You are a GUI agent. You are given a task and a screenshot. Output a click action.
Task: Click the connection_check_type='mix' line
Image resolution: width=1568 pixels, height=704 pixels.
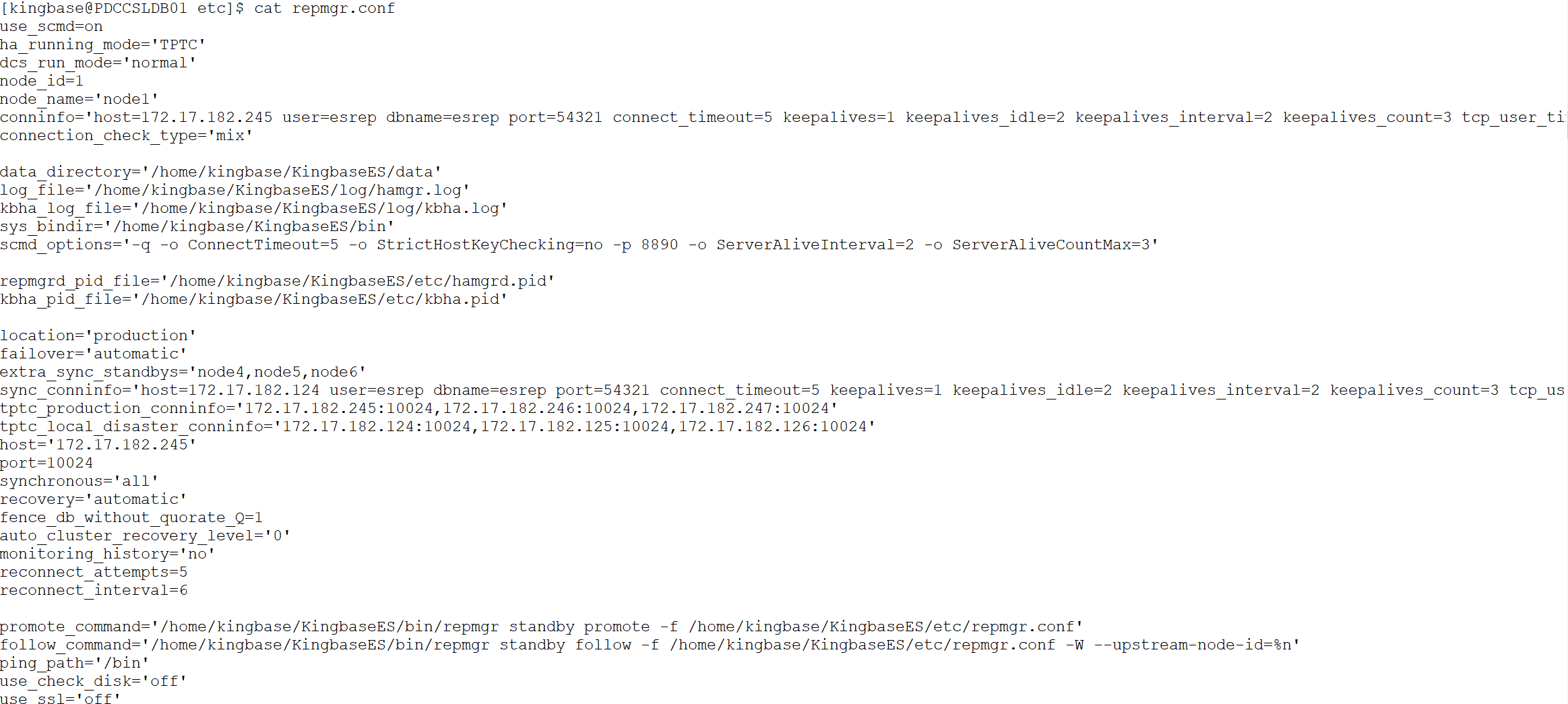tap(126, 136)
